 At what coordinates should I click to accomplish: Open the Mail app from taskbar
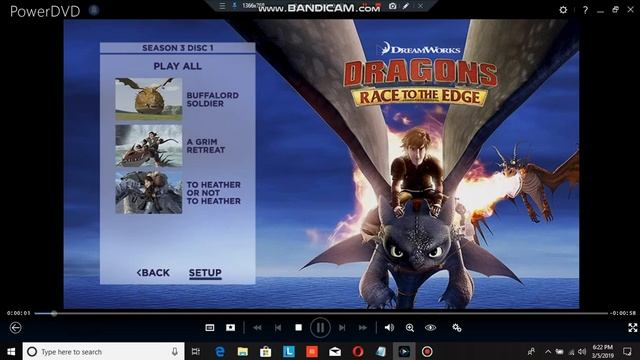[x=335, y=351]
